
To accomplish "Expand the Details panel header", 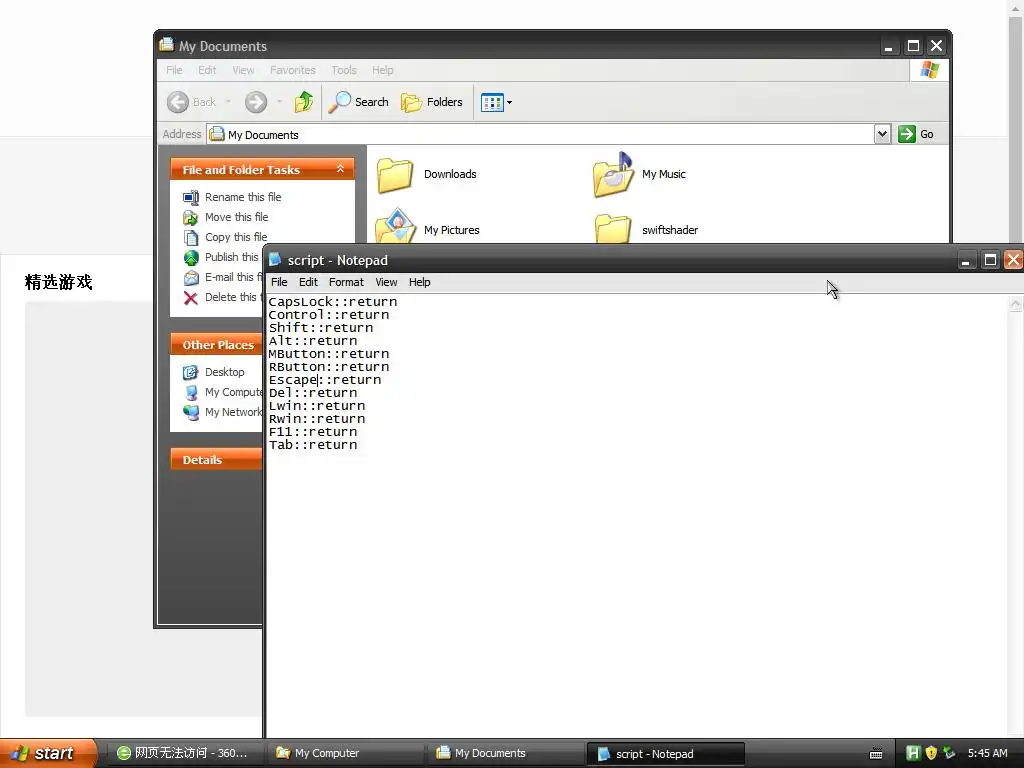I will point(216,459).
